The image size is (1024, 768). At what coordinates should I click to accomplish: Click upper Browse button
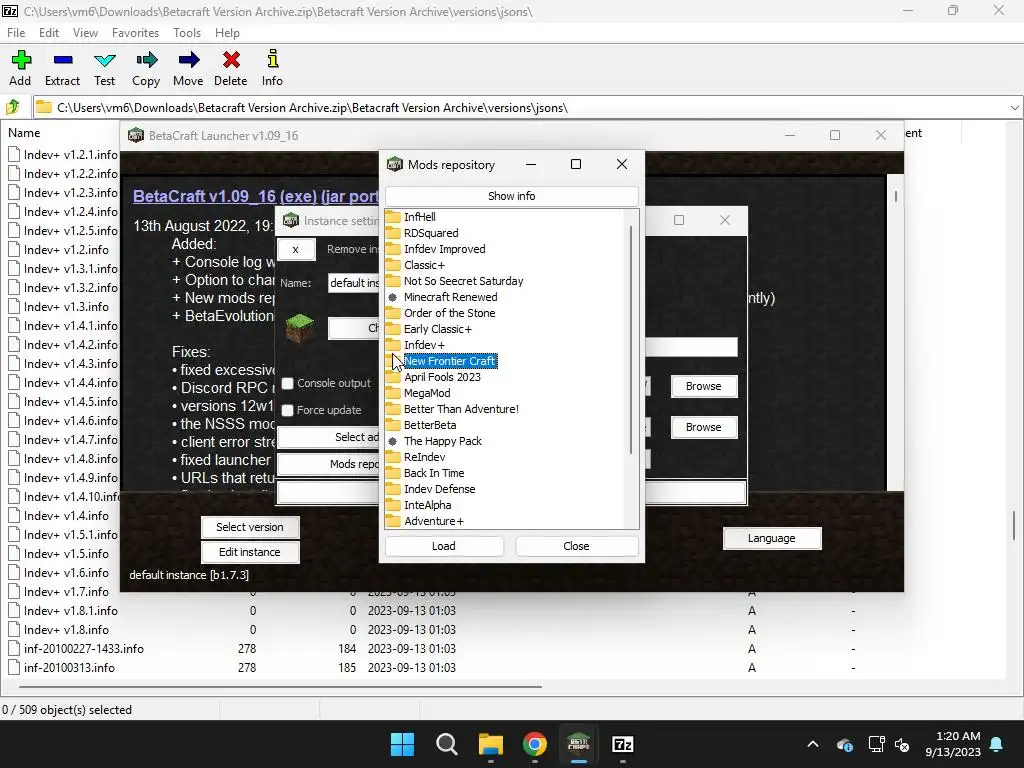click(x=704, y=386)
